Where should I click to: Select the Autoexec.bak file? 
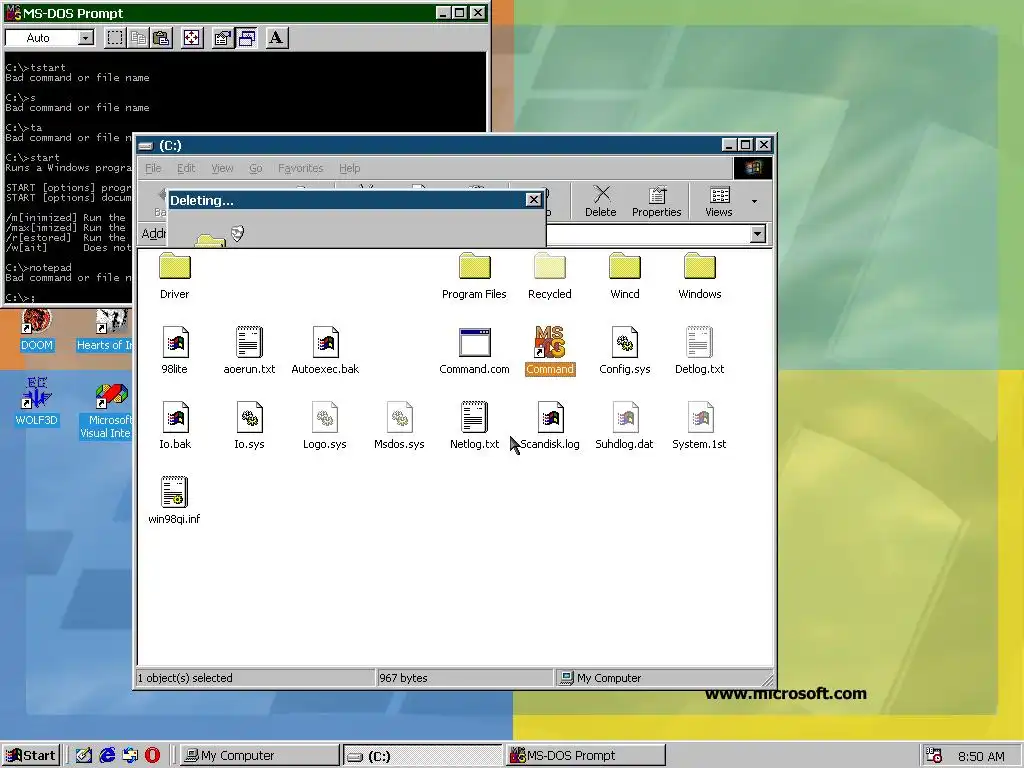pos(325,351)
